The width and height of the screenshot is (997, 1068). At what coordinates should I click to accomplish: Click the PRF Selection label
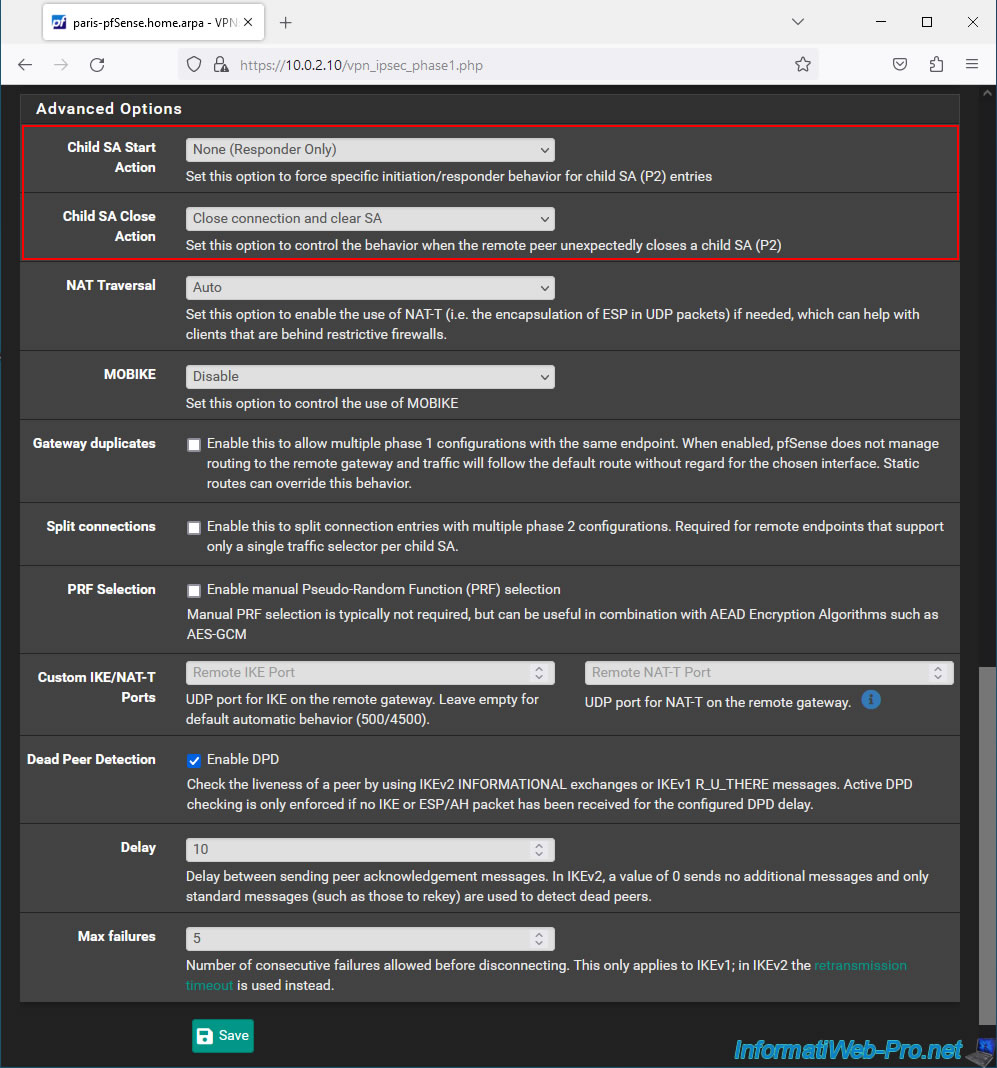(112, 589)
